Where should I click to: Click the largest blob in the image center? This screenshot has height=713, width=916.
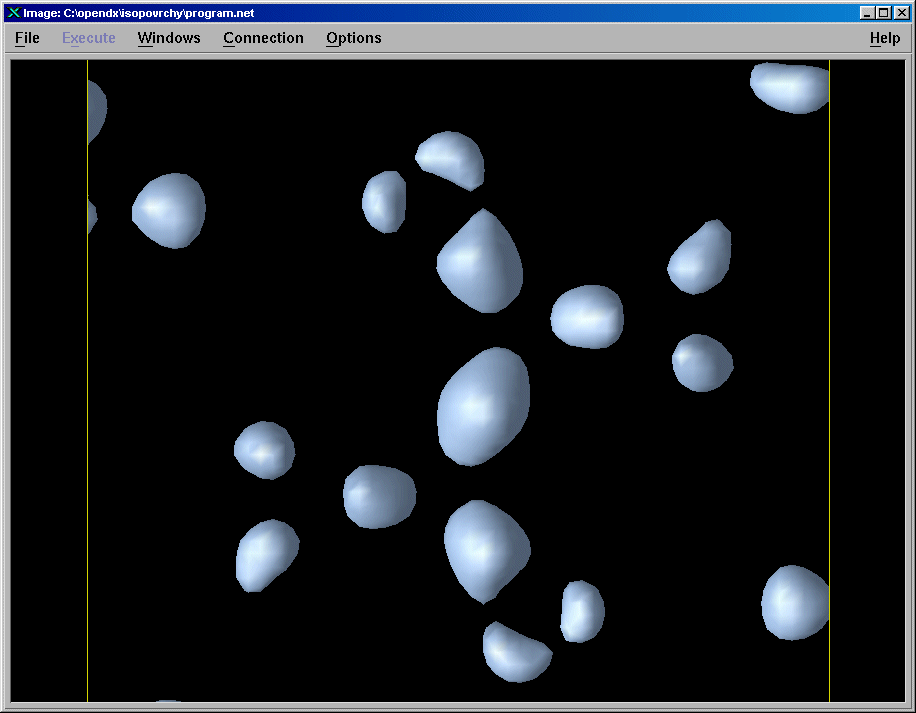(483, 405)
